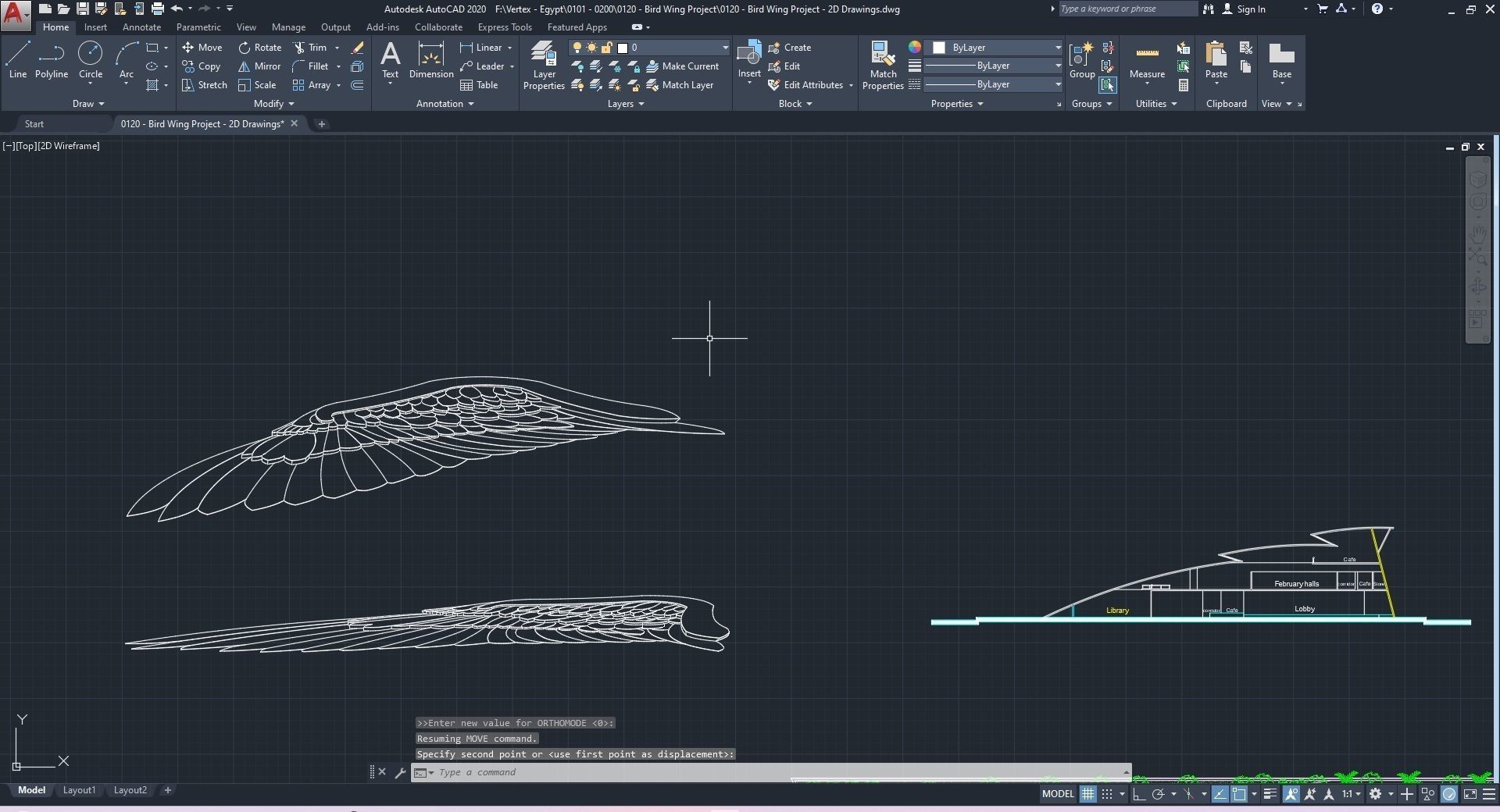1500x812 pixels.
Task: Switch to the Annotate ribbon tab
Action: tap(141, 27)
